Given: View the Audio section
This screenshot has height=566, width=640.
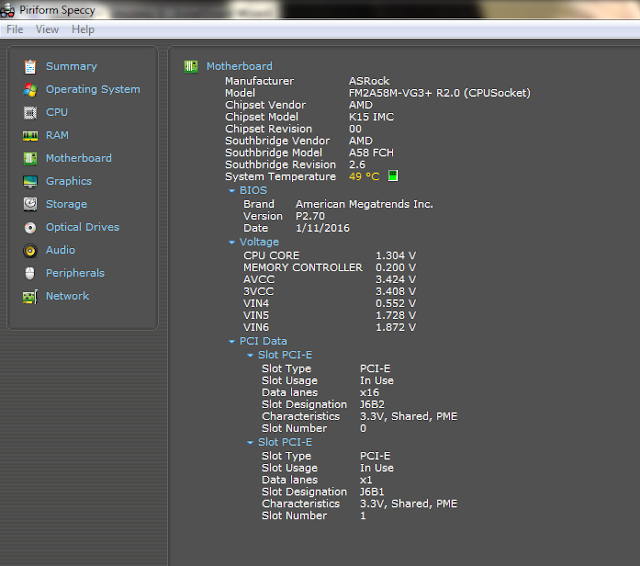Looking at the screenshot, I should click(x=60, y=250).
